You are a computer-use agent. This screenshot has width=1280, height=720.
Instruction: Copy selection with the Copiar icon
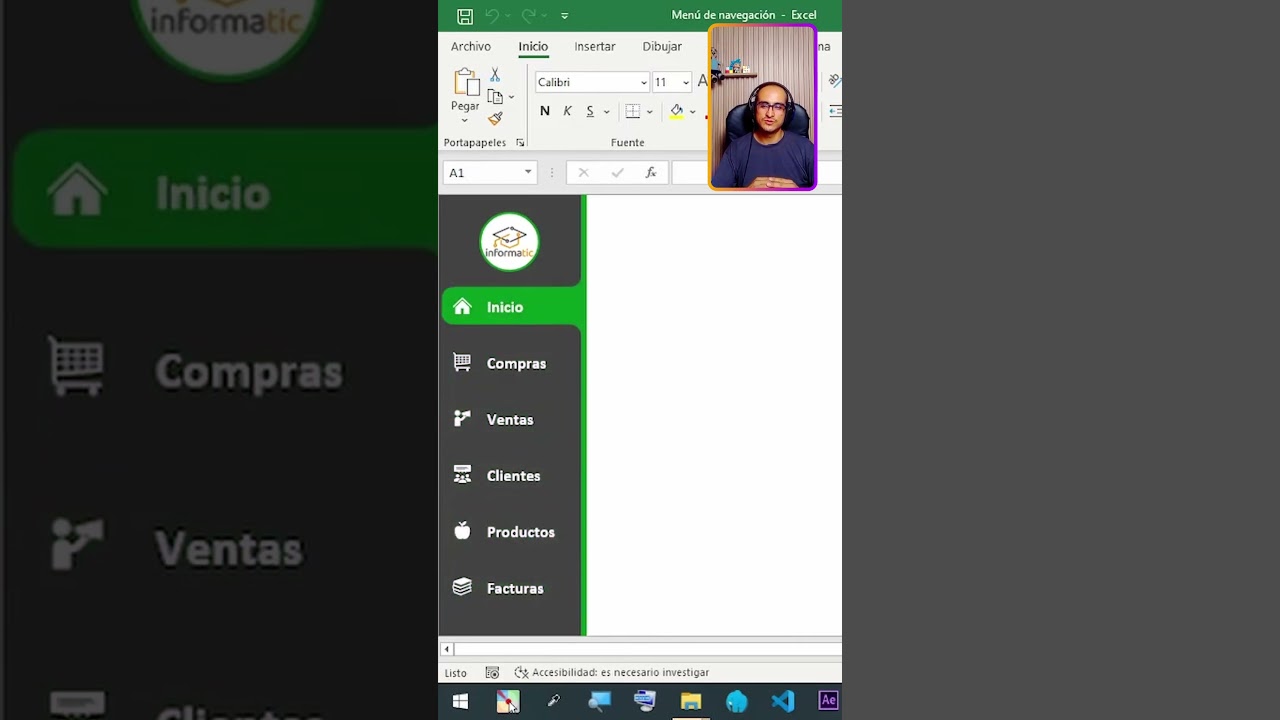495,97
